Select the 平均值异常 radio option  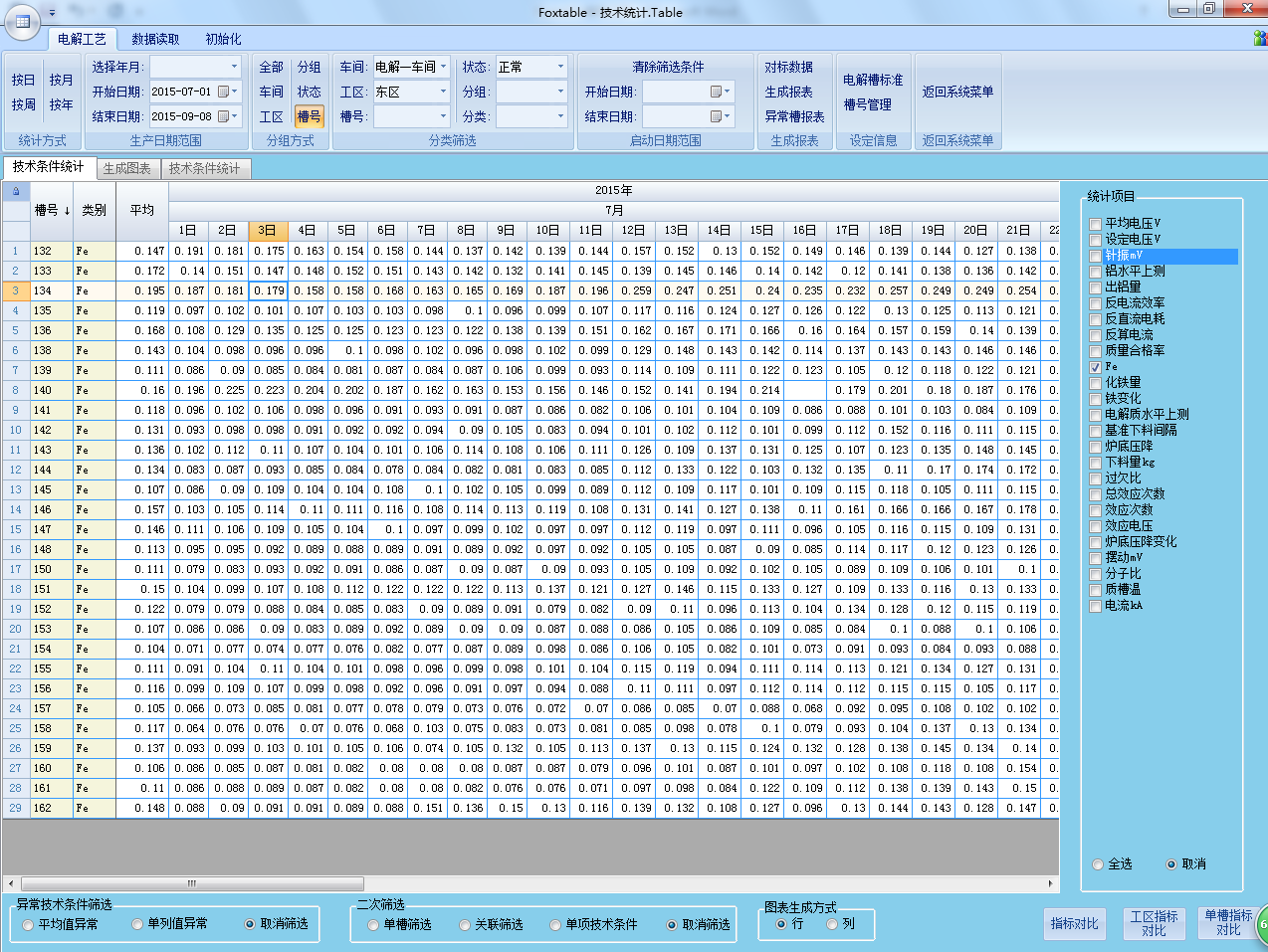[28, 925]
